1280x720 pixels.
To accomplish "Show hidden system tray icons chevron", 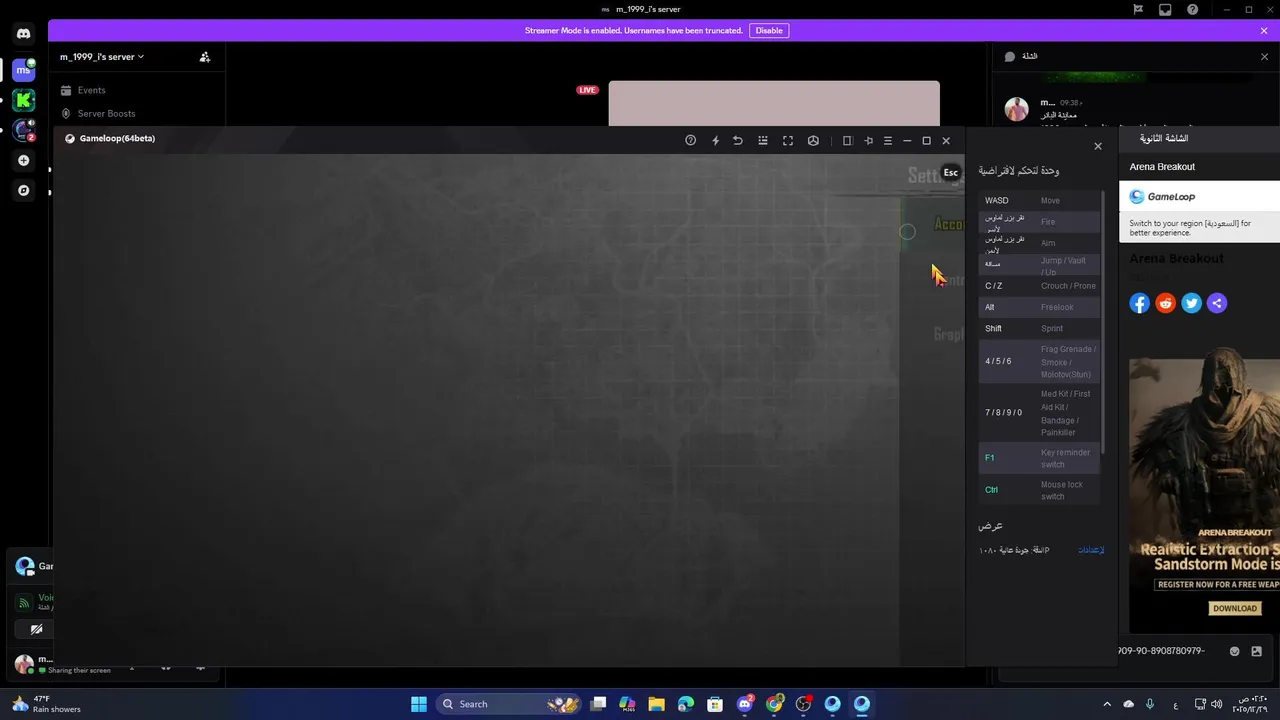I will [1107, 704].
